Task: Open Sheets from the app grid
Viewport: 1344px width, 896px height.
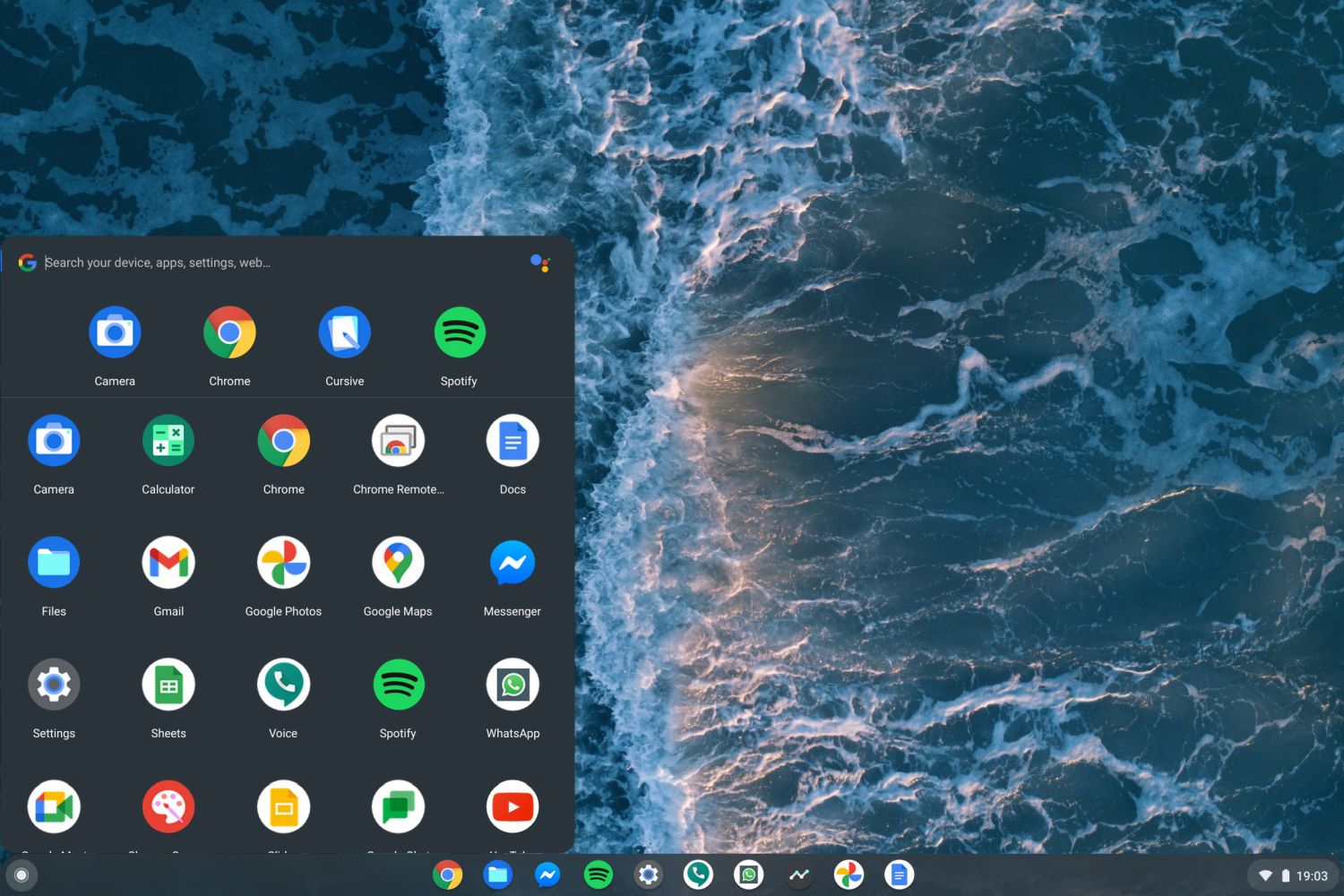Action: [x=168, y=685]
